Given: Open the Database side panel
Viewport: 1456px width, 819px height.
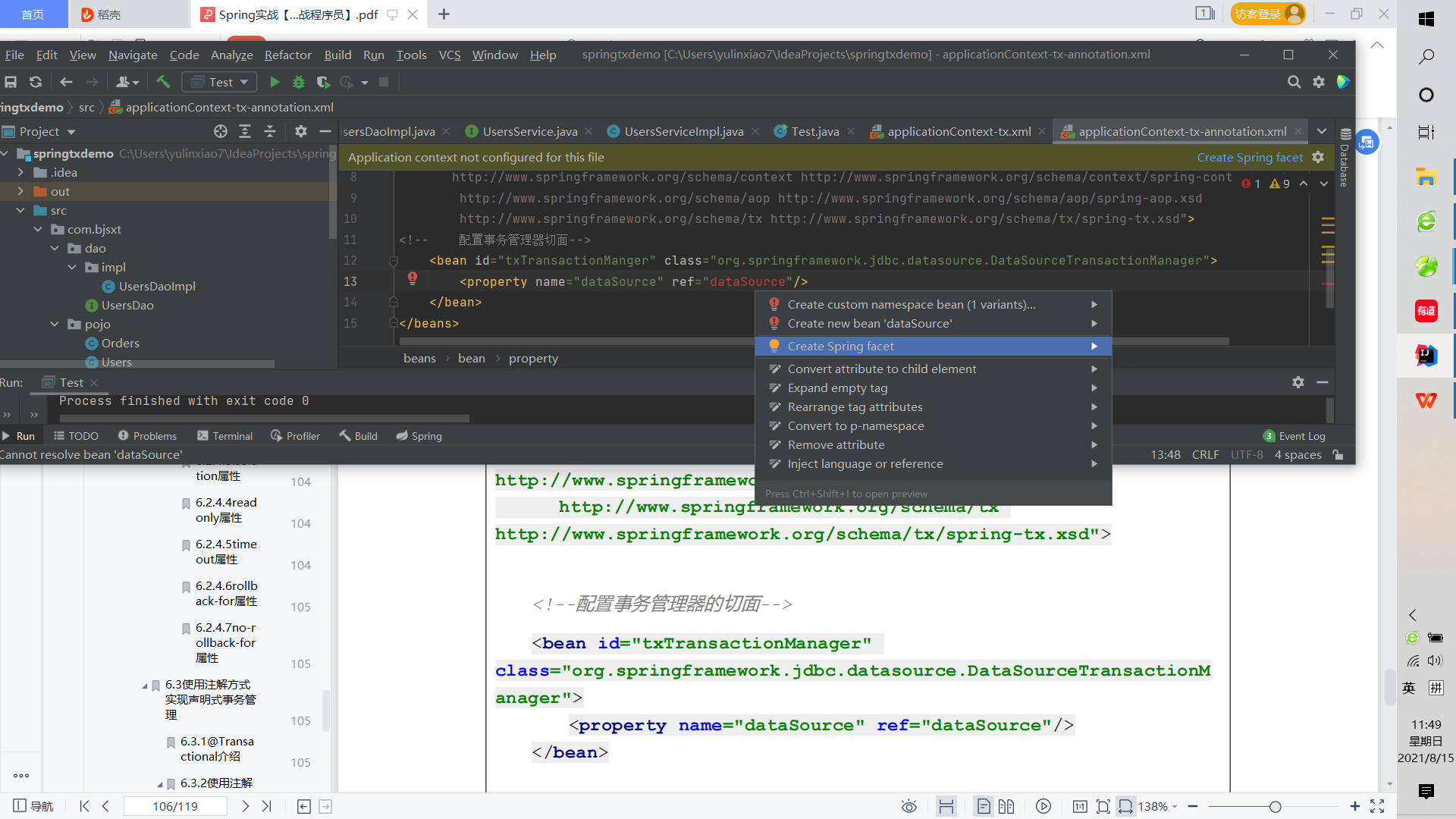Looking at the screenshot, I should pyautogui.click(x=1345, y=158).
